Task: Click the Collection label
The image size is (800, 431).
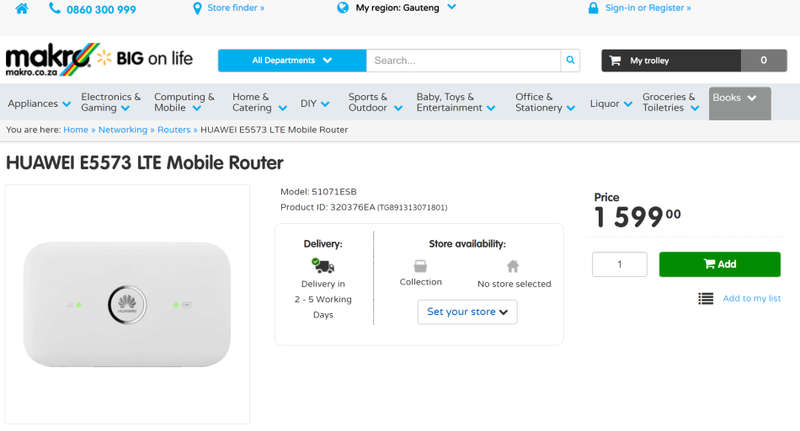Action: pos(420,282)
